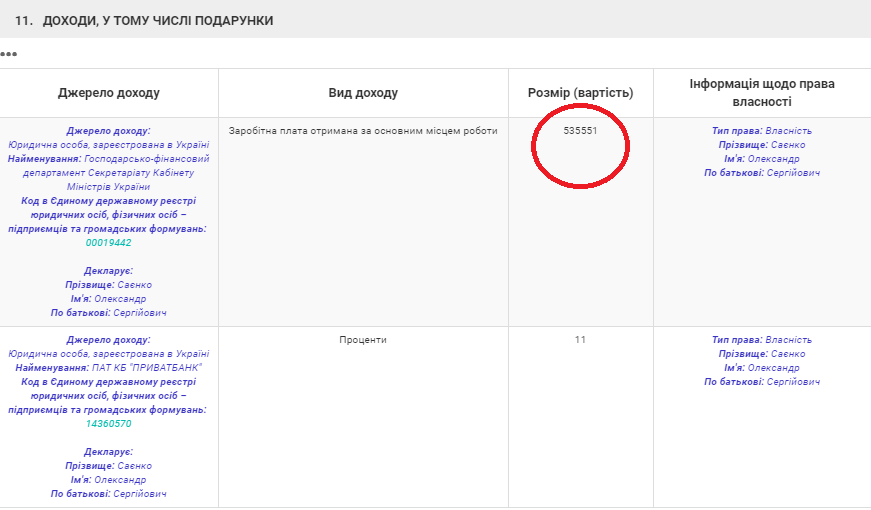The image size is (871, 510).
Task: Click 'Прізвище: Саєнко' in interest ownership cell
Action: (762, 354)
